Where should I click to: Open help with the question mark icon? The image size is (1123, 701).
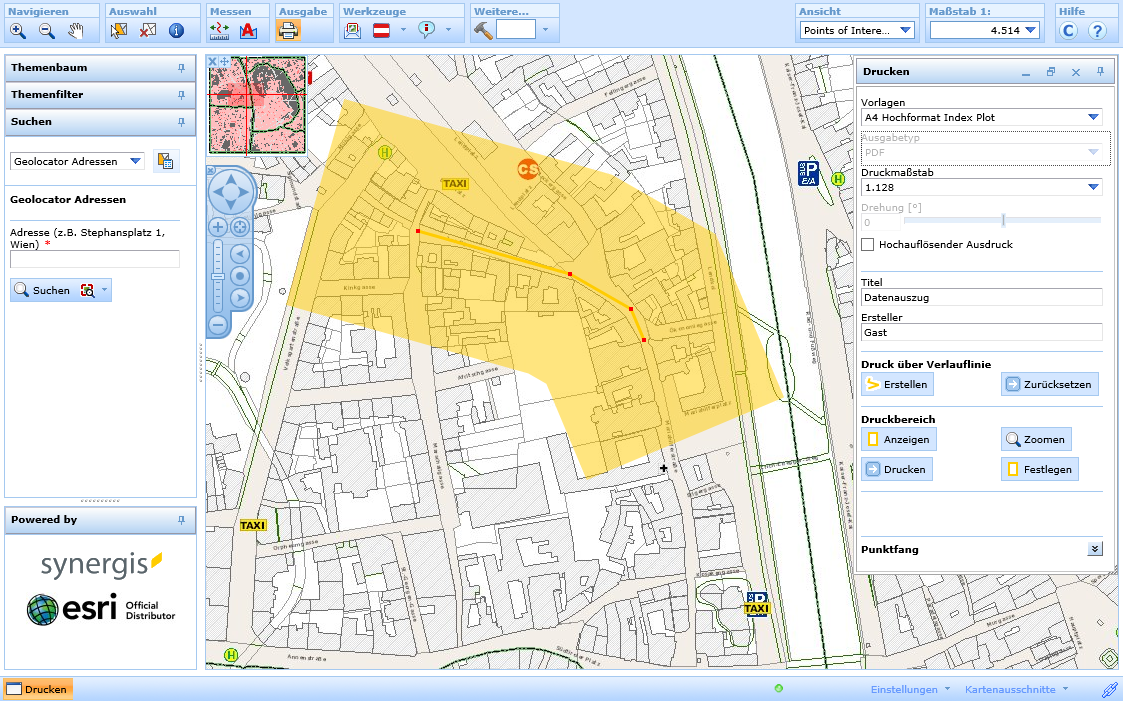[1097, 31]
